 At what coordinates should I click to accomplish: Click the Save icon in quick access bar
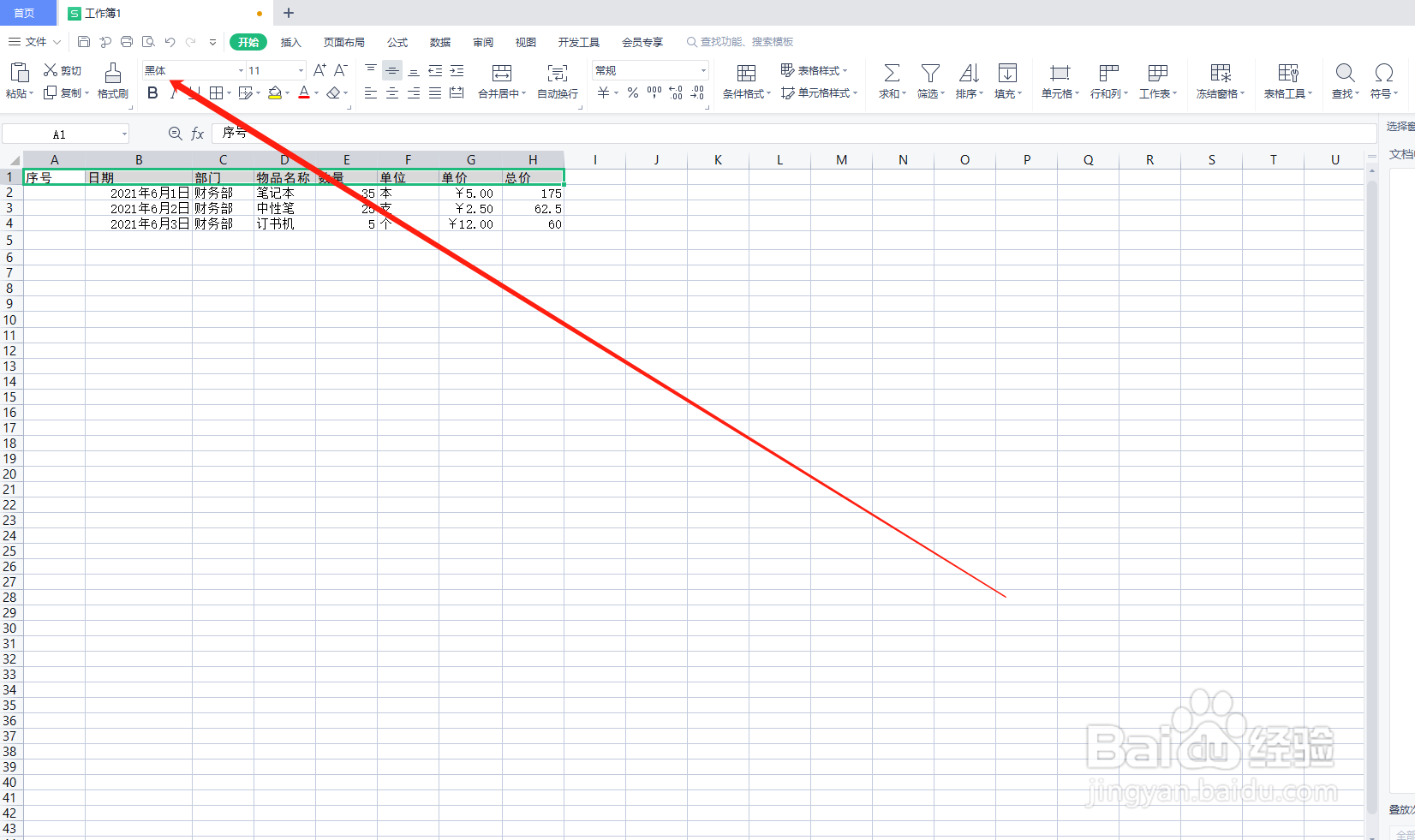click(x=83, y=42)
